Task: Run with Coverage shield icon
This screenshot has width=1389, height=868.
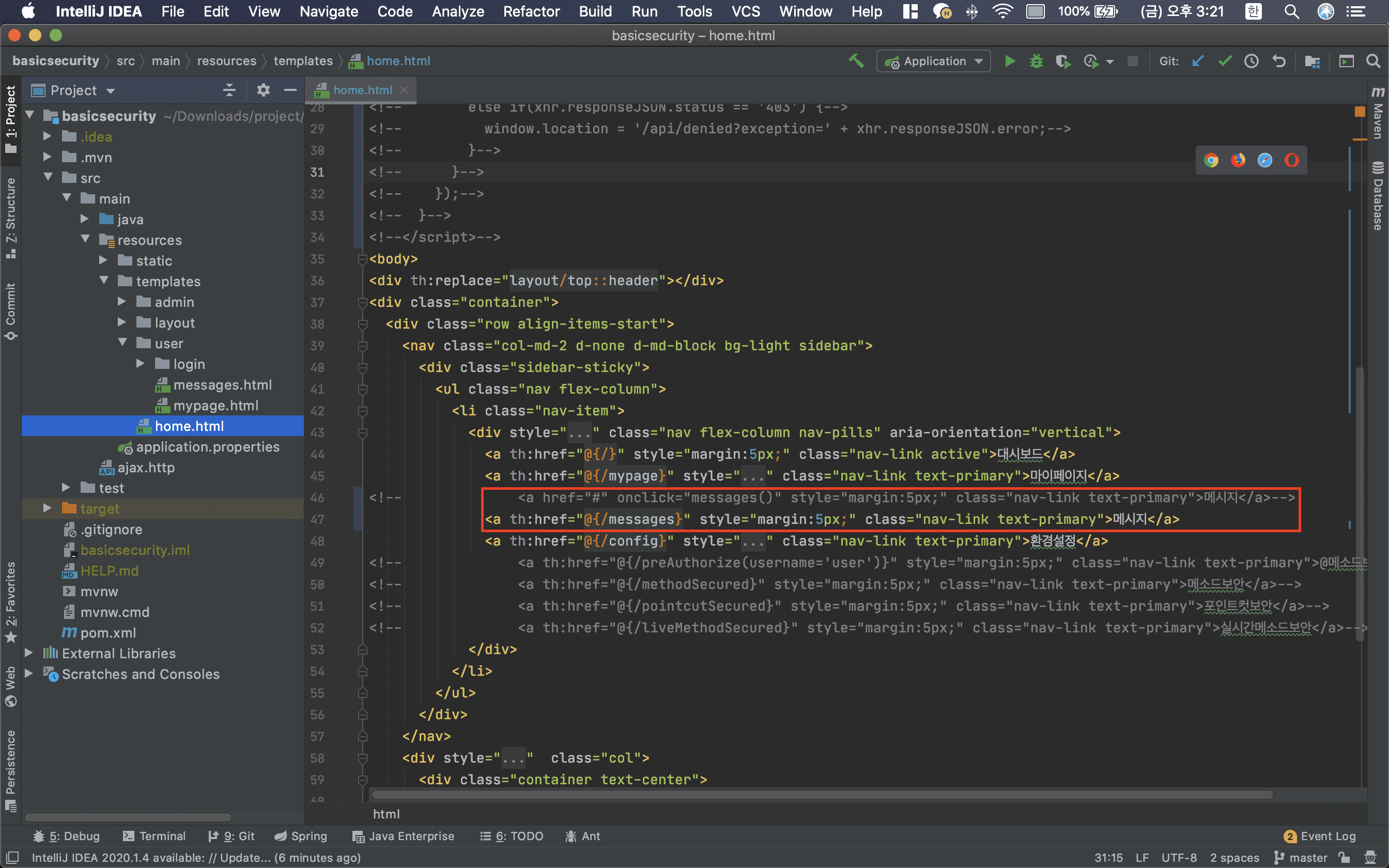Action: tap(1062, 61)
